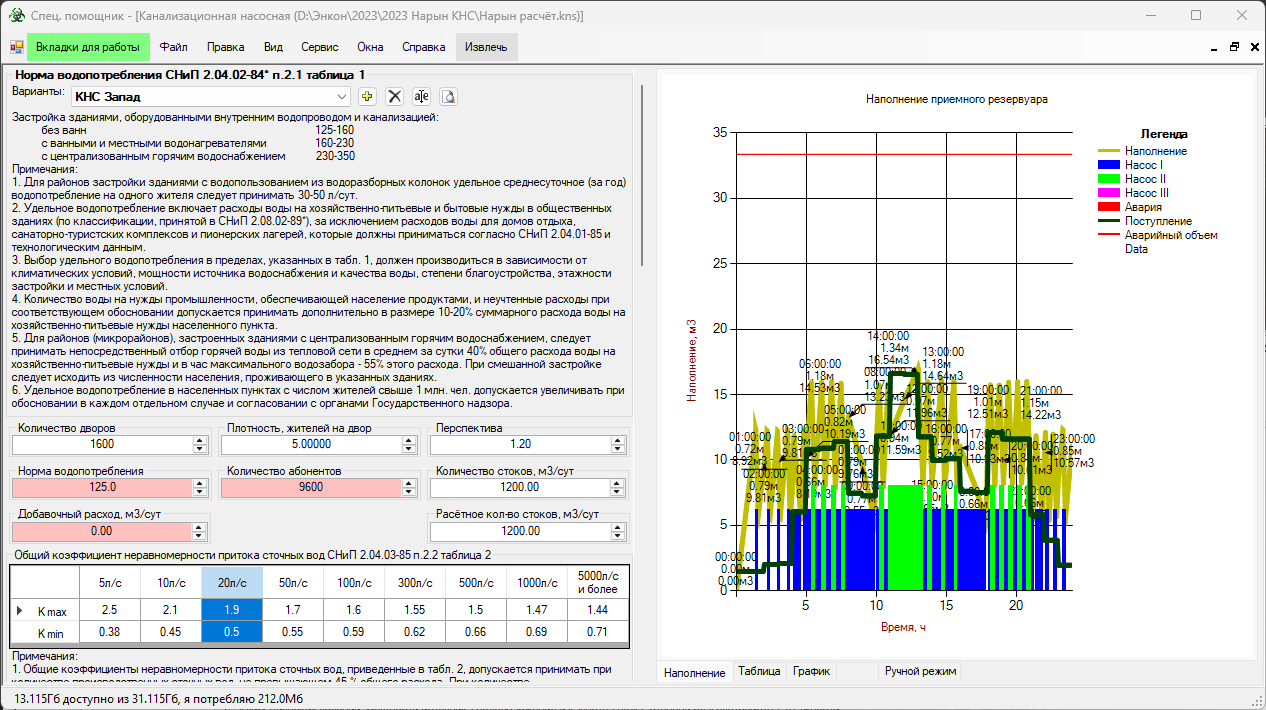Increase the Количество дворов value by one step
This screenshot has height=710, width=1266.
(x=199, y=440)
